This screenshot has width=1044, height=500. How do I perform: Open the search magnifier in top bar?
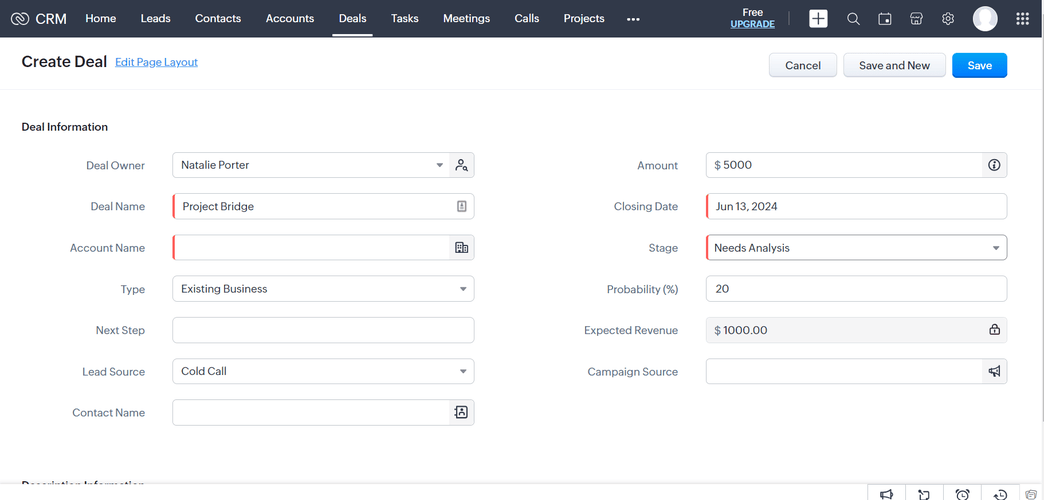[853, 19]
